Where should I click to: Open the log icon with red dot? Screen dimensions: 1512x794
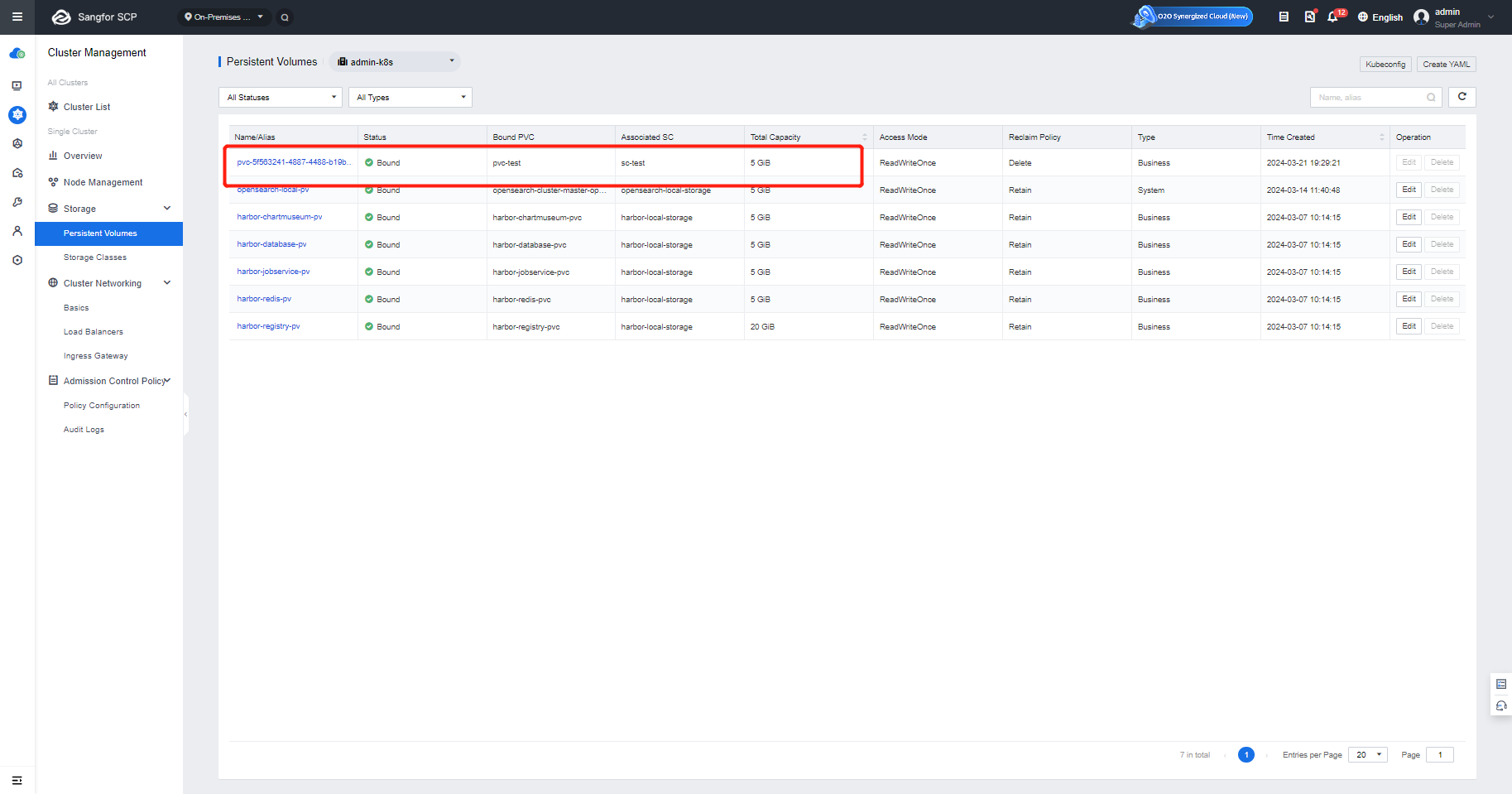click(1310, 17)
